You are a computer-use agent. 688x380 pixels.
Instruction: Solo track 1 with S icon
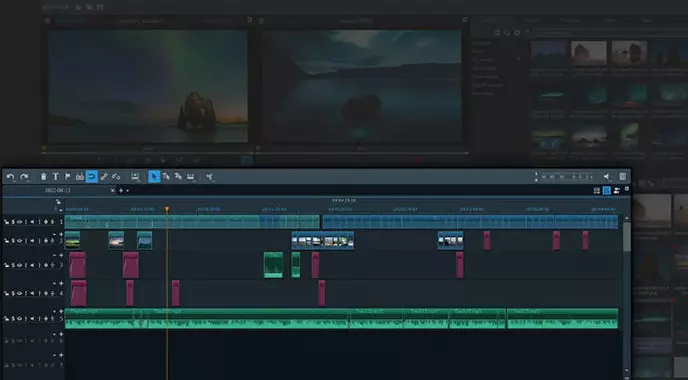13,222
